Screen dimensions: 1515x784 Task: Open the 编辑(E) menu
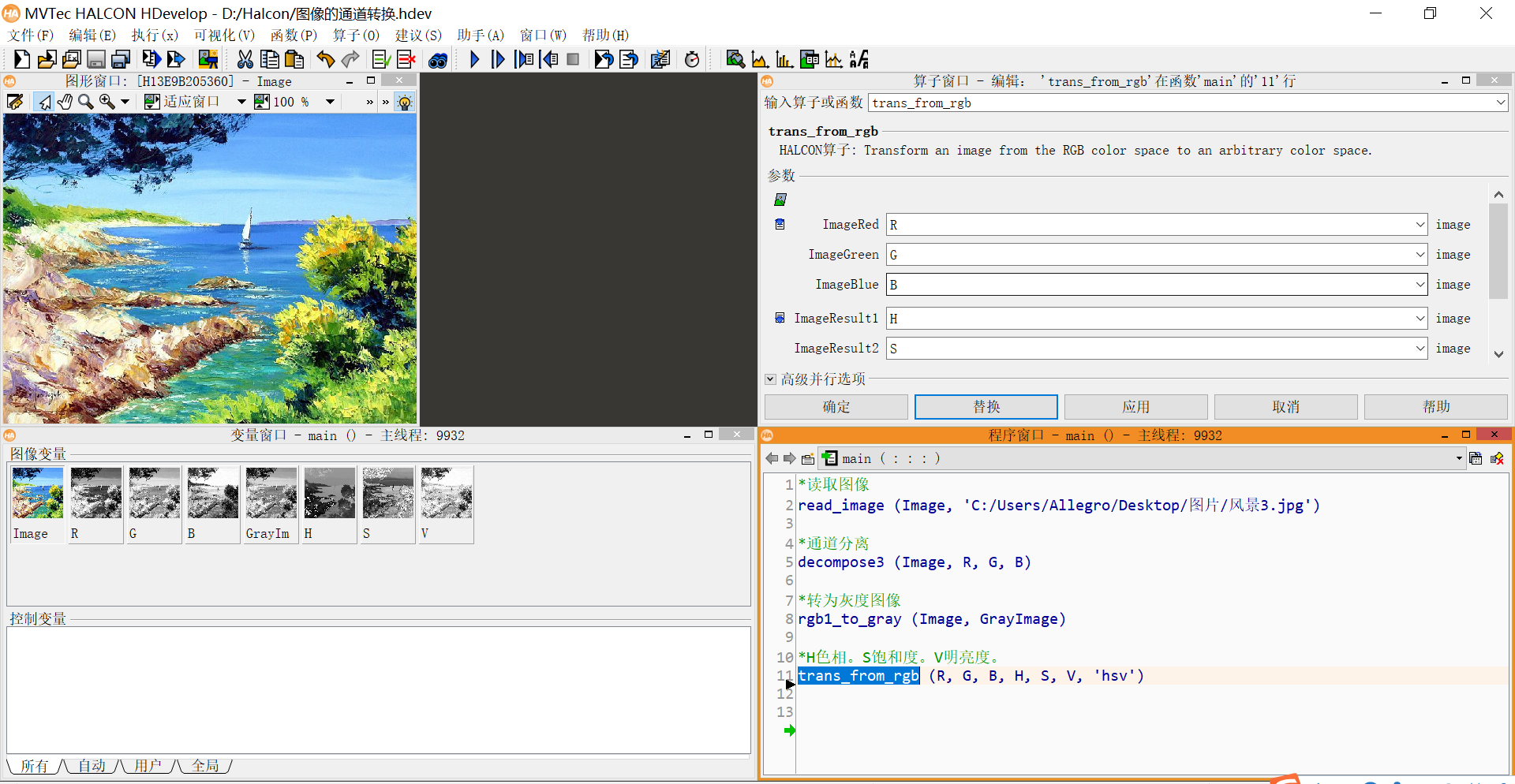tap(92, 35)
